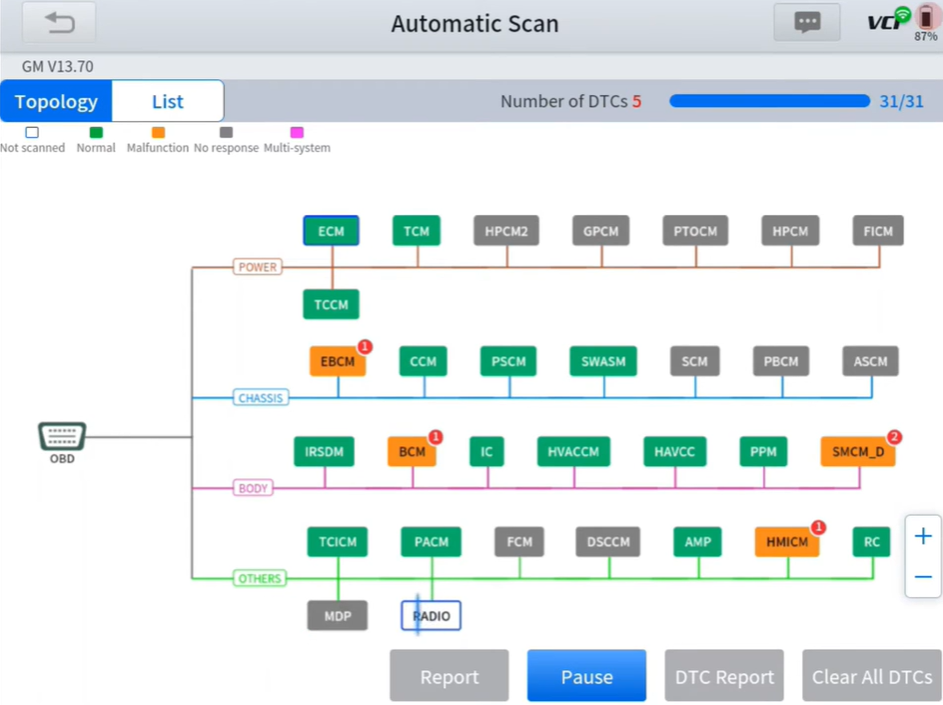
Task: Clear All DTCs button
Action: click(872, 676)
